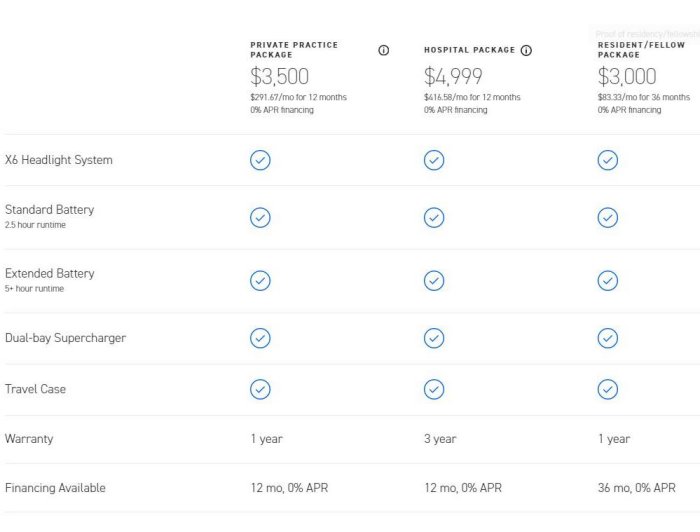Click Standard Battery checkmark under Resident/Fellow Package
Screen dimensions: 700x532
click(607, 217)
